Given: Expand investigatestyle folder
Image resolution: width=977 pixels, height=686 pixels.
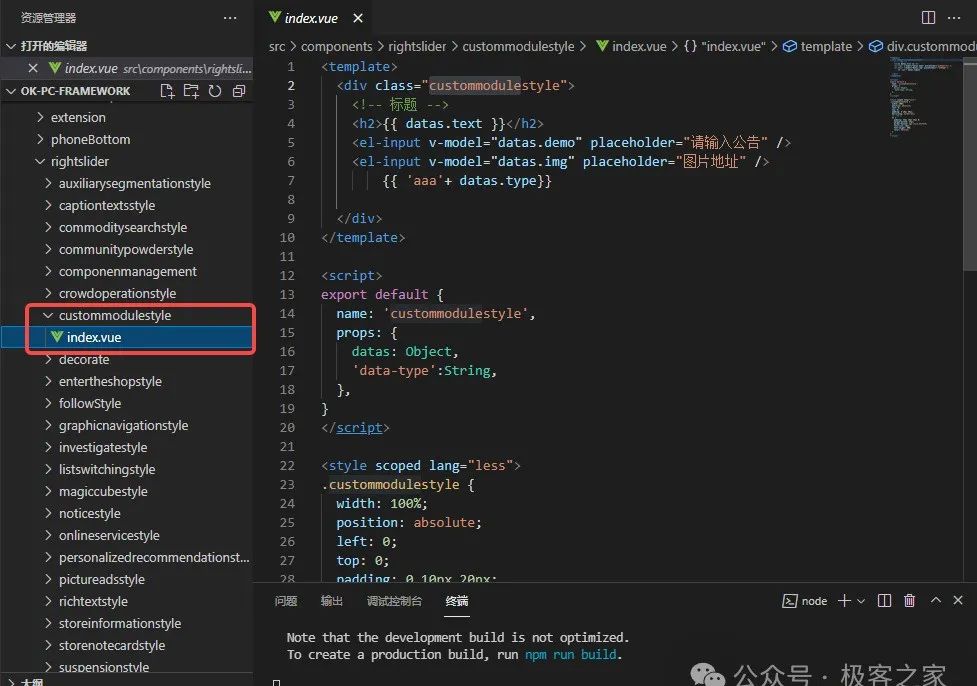Looking at the screenshot, I should [x=49, y=447].
